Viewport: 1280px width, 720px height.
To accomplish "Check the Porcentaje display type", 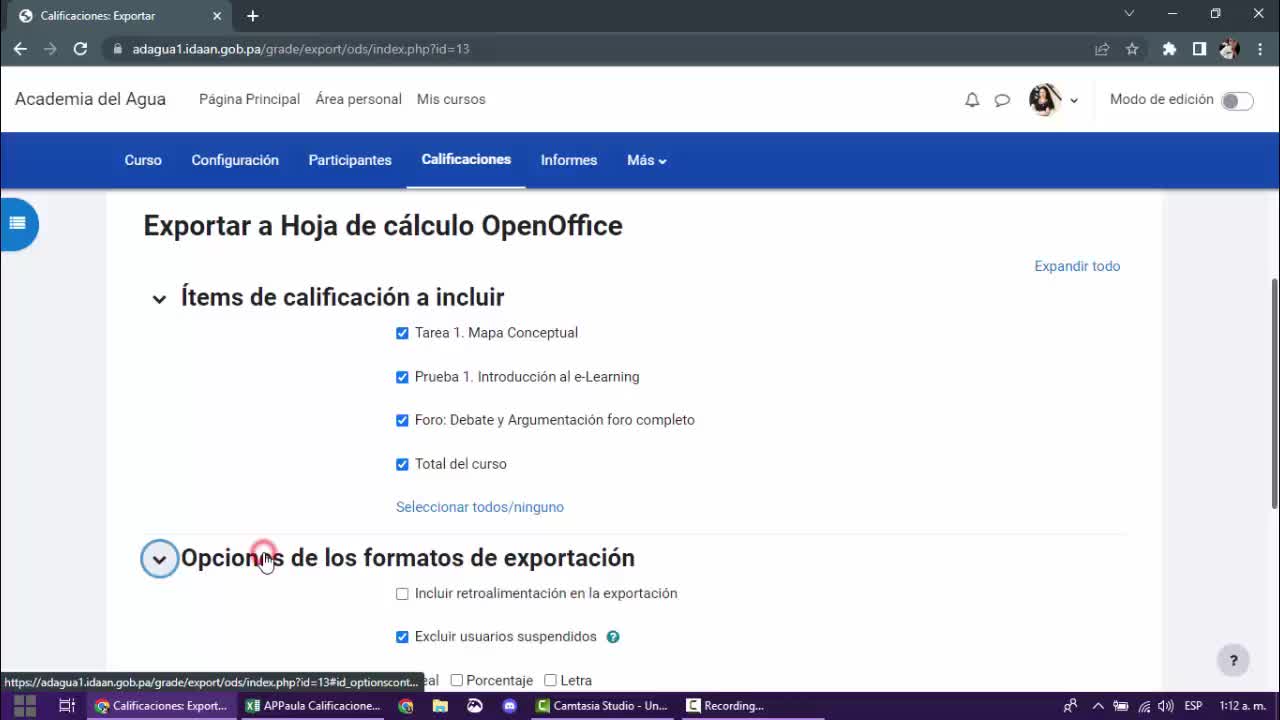I will (456, 681).
